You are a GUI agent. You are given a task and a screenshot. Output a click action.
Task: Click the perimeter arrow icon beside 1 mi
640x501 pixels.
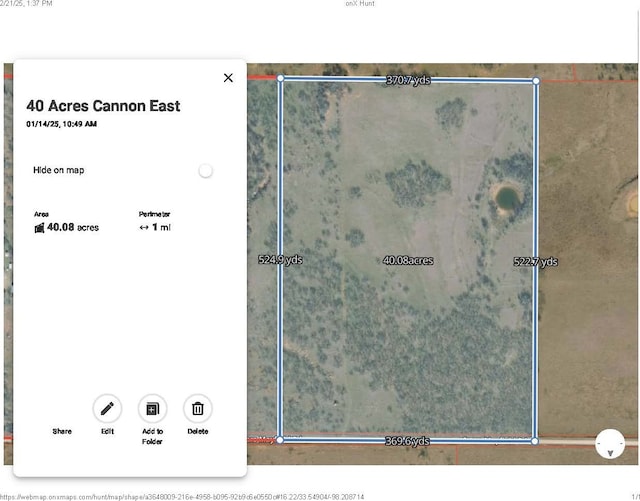pyautogui.click(x=144, y=227)
